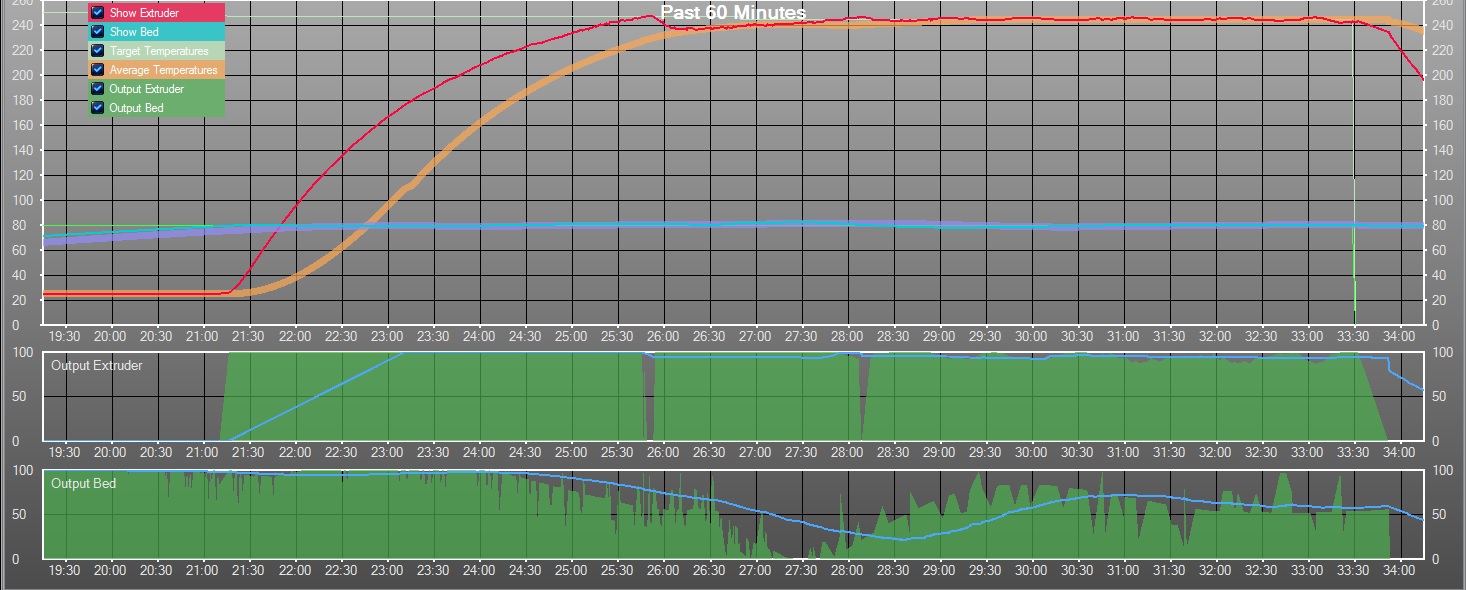Toggle the Average Temperatures checkbox

pyautogui.click(x=97, y=70)
